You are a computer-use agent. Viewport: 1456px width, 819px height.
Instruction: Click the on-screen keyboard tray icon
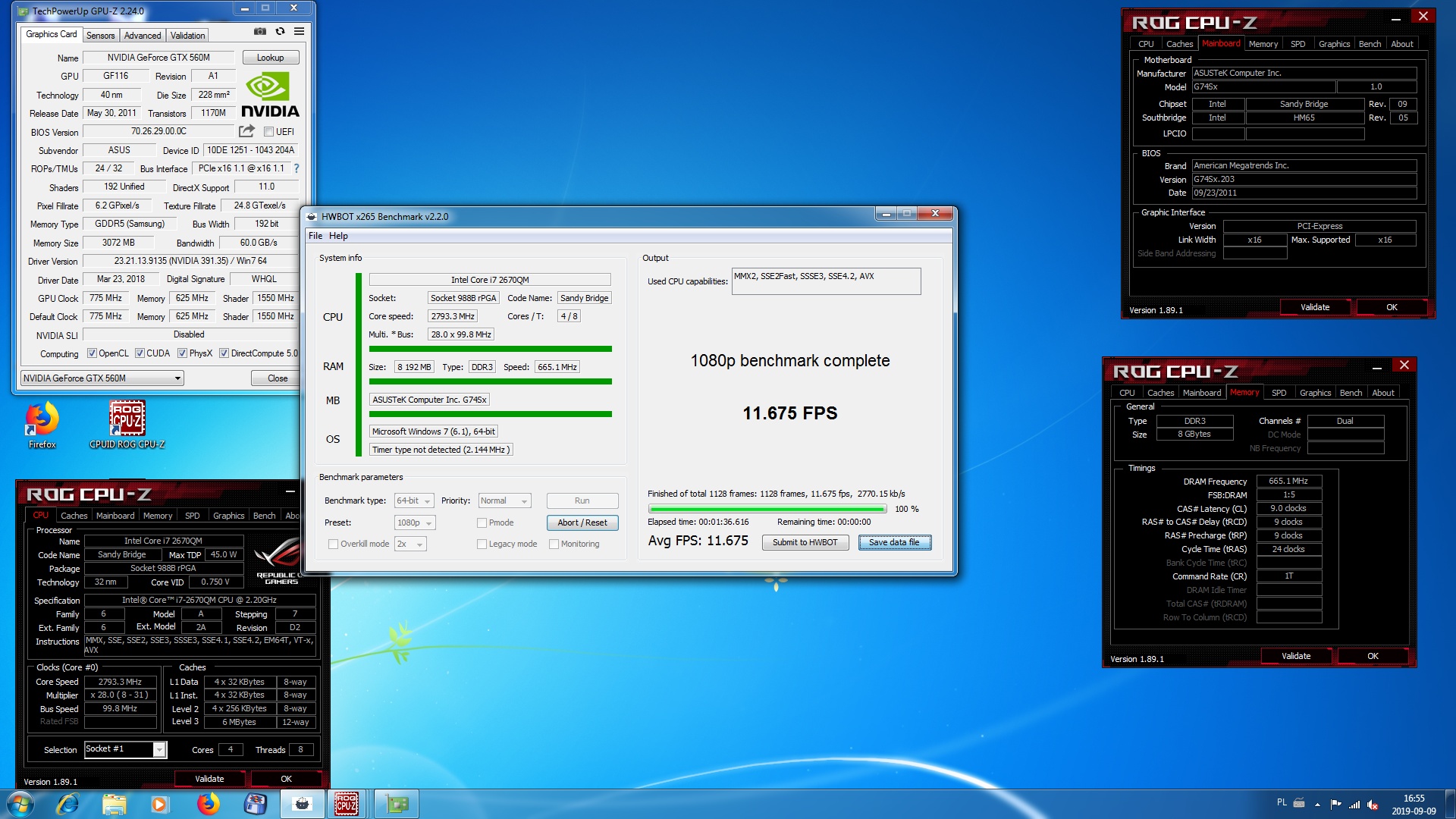click(1299, 802)
